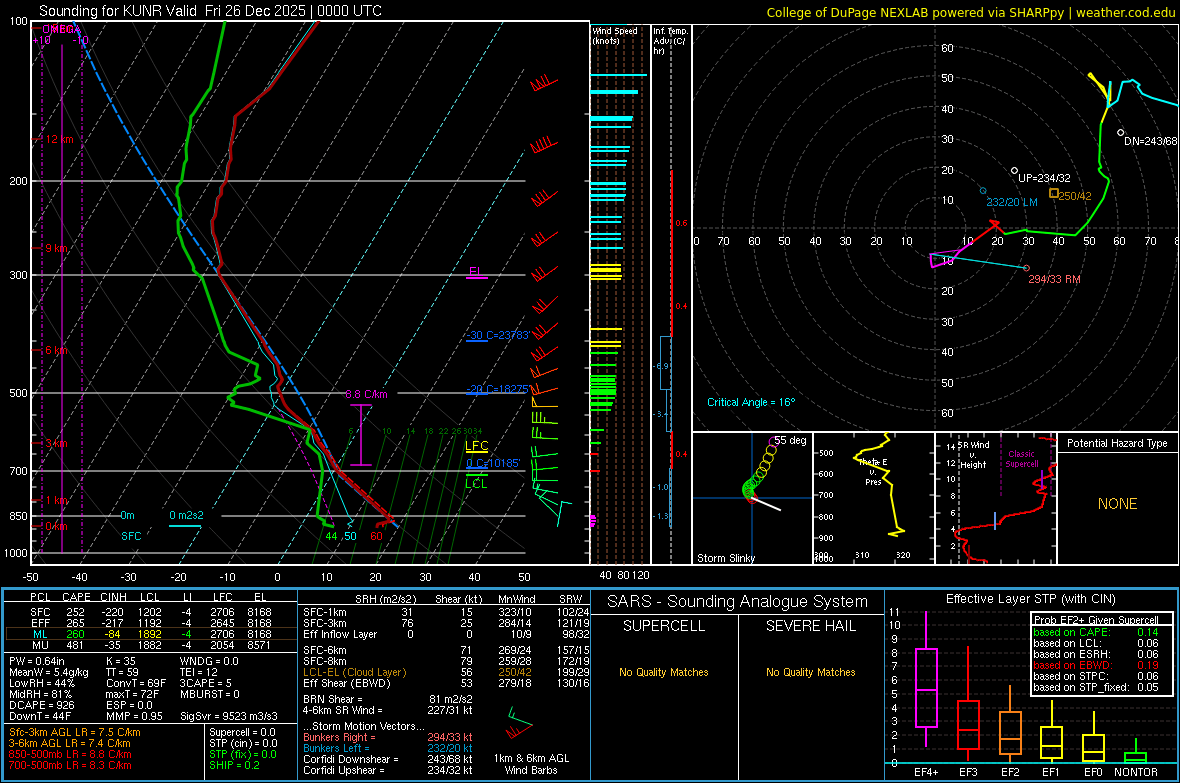Viewport: 1180px width, 783px height.
Task: Click the Wind Speed (knots) header
Action: pyautogui.click(x=615, y=35)
